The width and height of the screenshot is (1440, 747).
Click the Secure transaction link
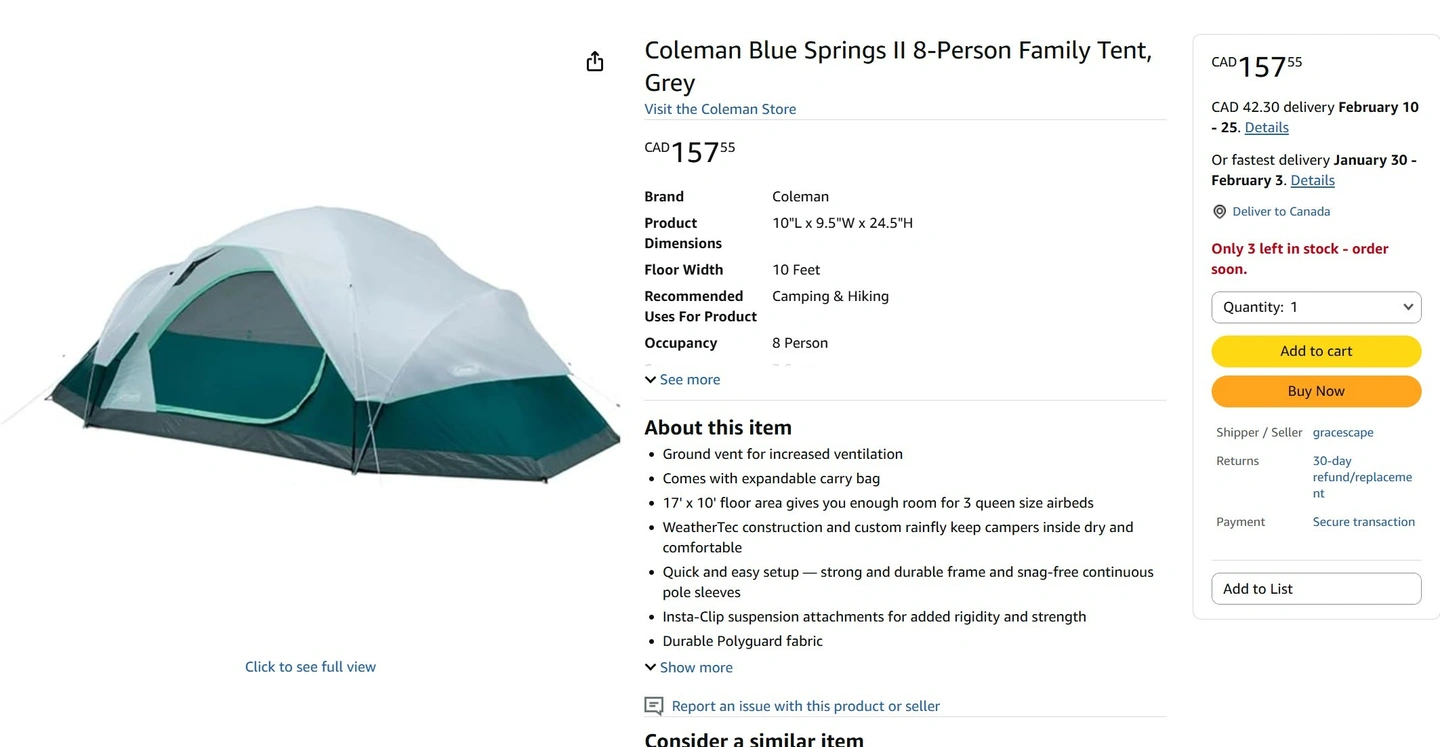point(1363,522)
